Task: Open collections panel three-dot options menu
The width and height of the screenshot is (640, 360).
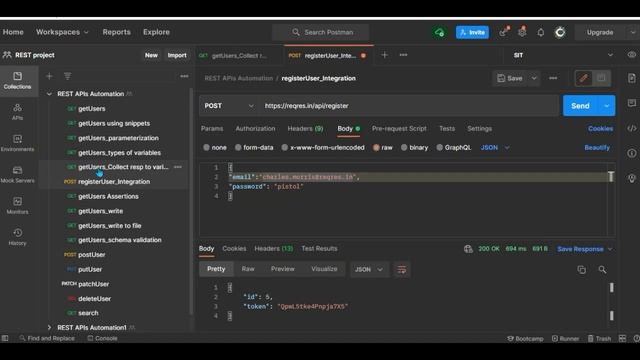Action: coord(184,76)
